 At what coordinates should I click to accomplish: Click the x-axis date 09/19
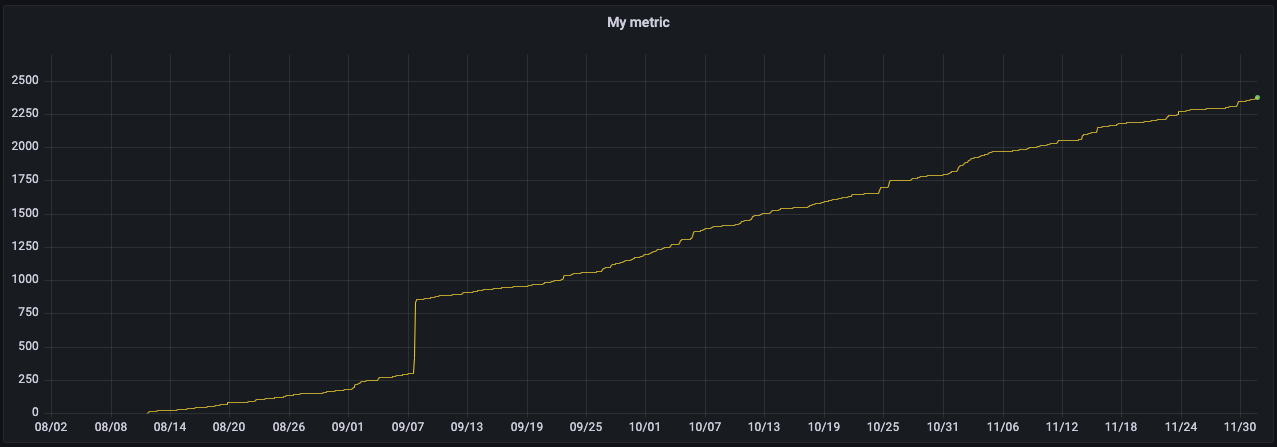pyautogui.click(x=527, y=426)
